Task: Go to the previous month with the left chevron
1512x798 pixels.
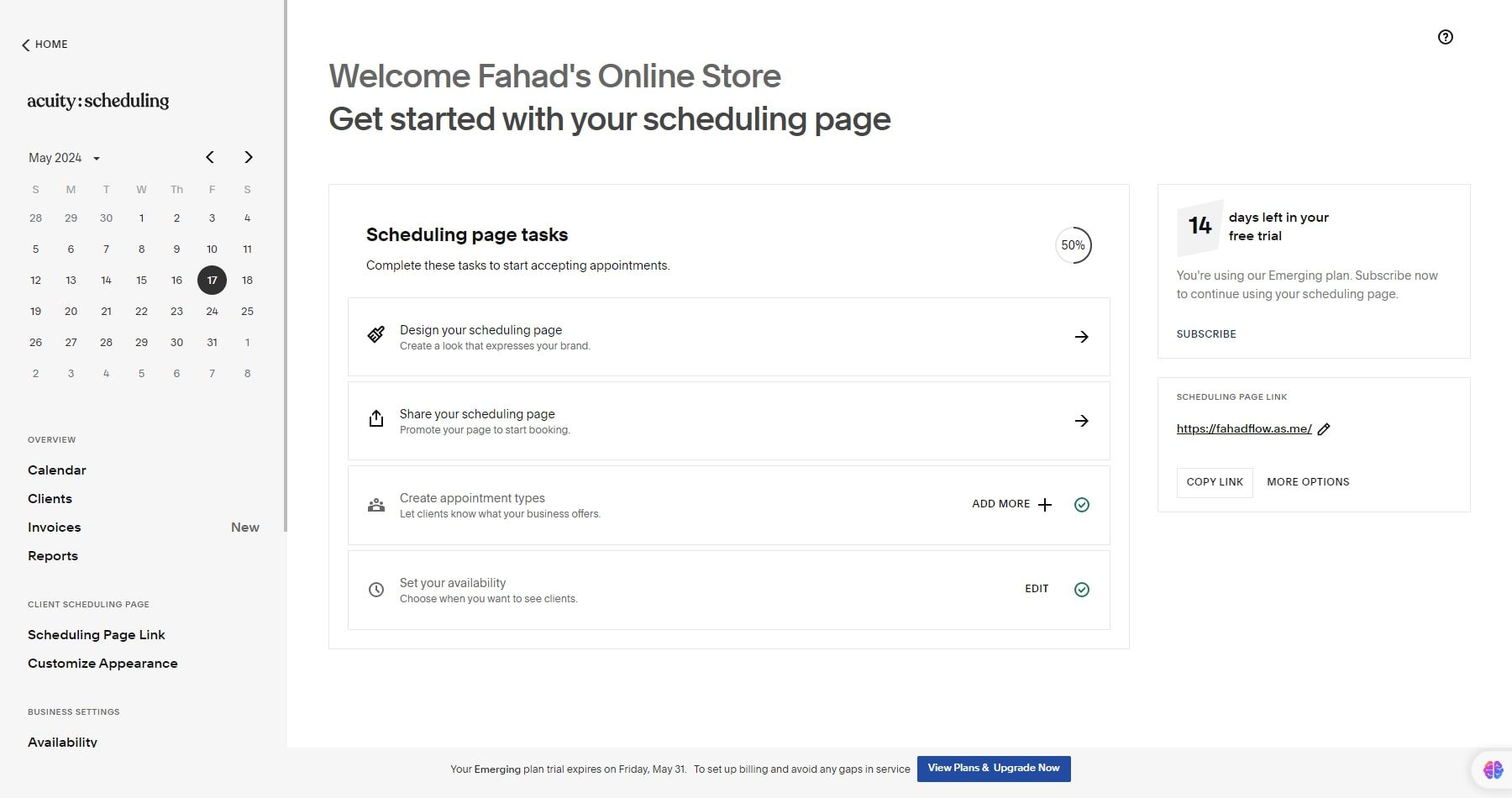Action: pyautogui.click(x=210, y=157)
